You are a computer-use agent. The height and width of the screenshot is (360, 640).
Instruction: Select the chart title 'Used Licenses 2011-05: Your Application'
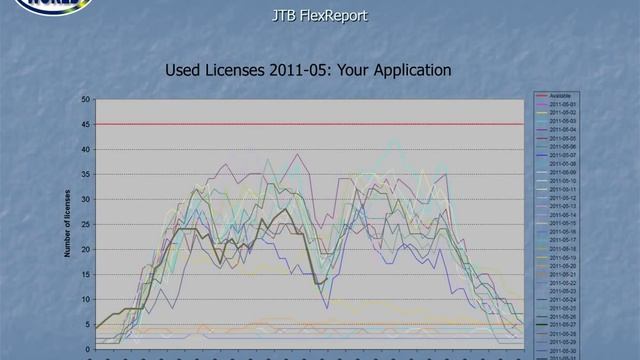click(x=308, y=70)
